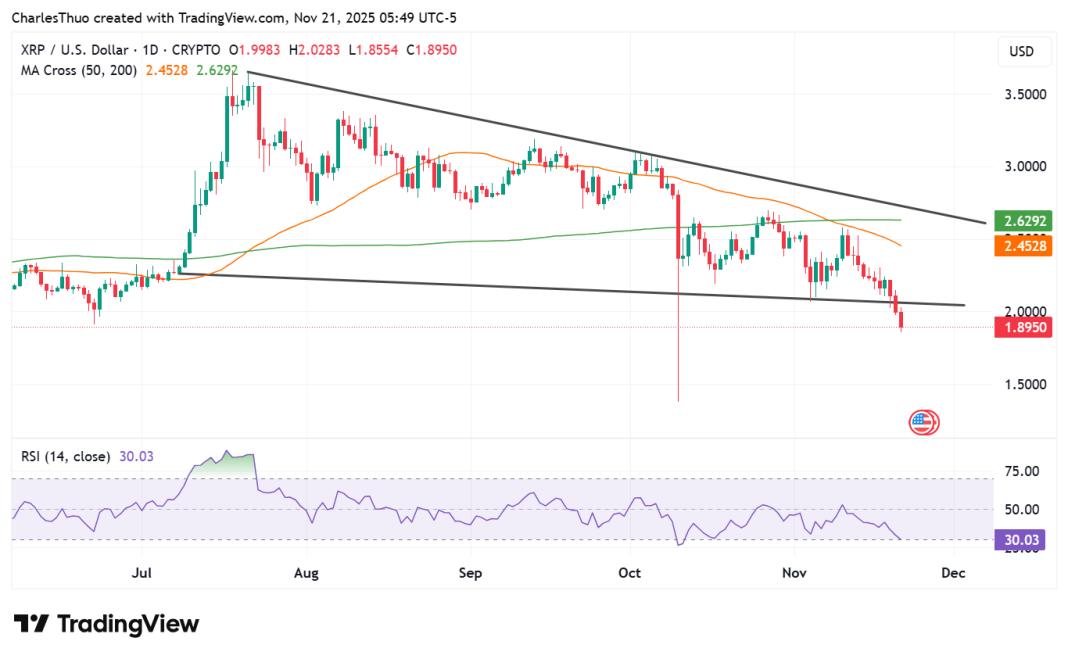Click the TradingView logo at bottom left
Viewport: 1068px width, 659px height.
pos(106,624)
